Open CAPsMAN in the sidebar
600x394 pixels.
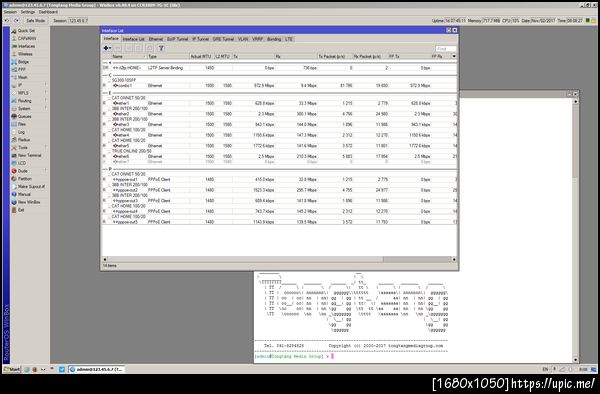(27, 38)
